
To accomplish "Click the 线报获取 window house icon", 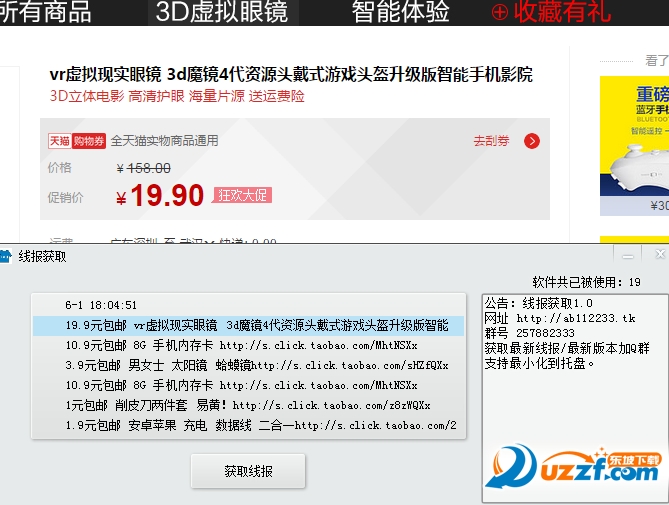I will 5,256.
